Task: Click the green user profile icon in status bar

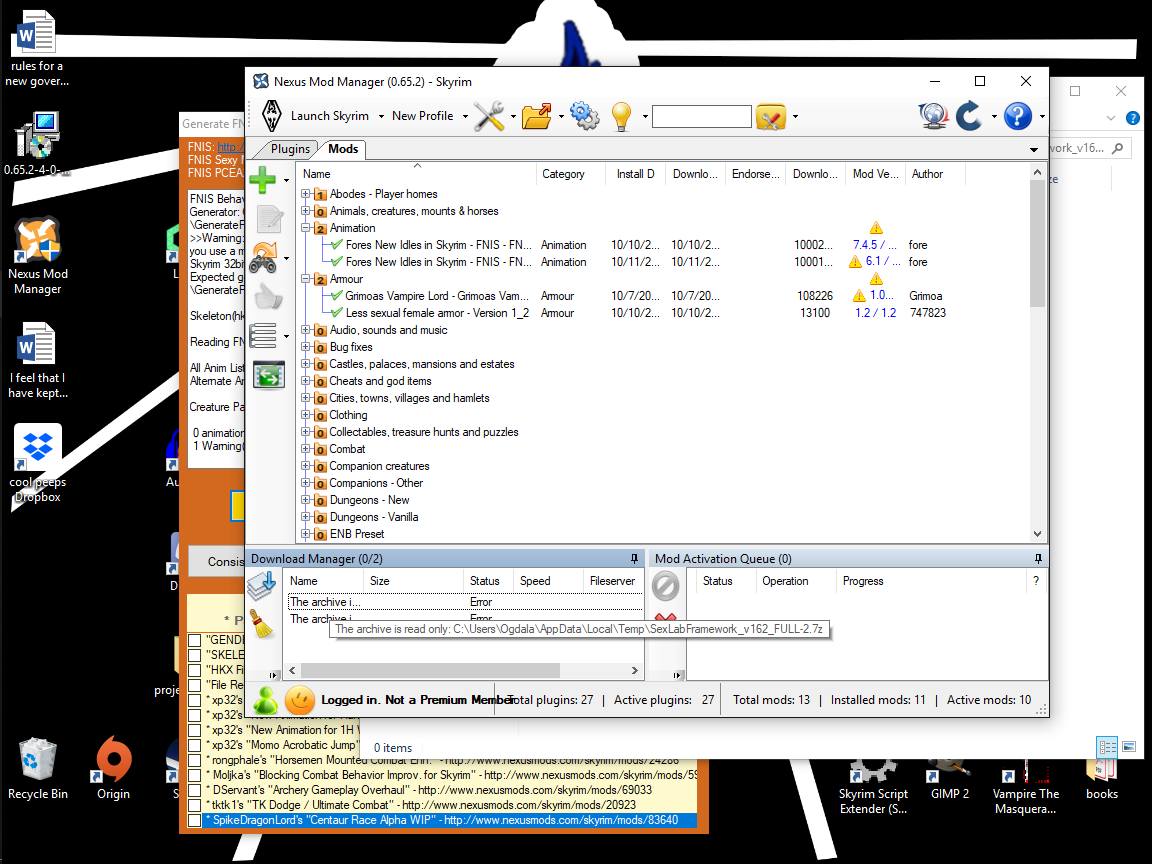Action: [x=265, y=699]
